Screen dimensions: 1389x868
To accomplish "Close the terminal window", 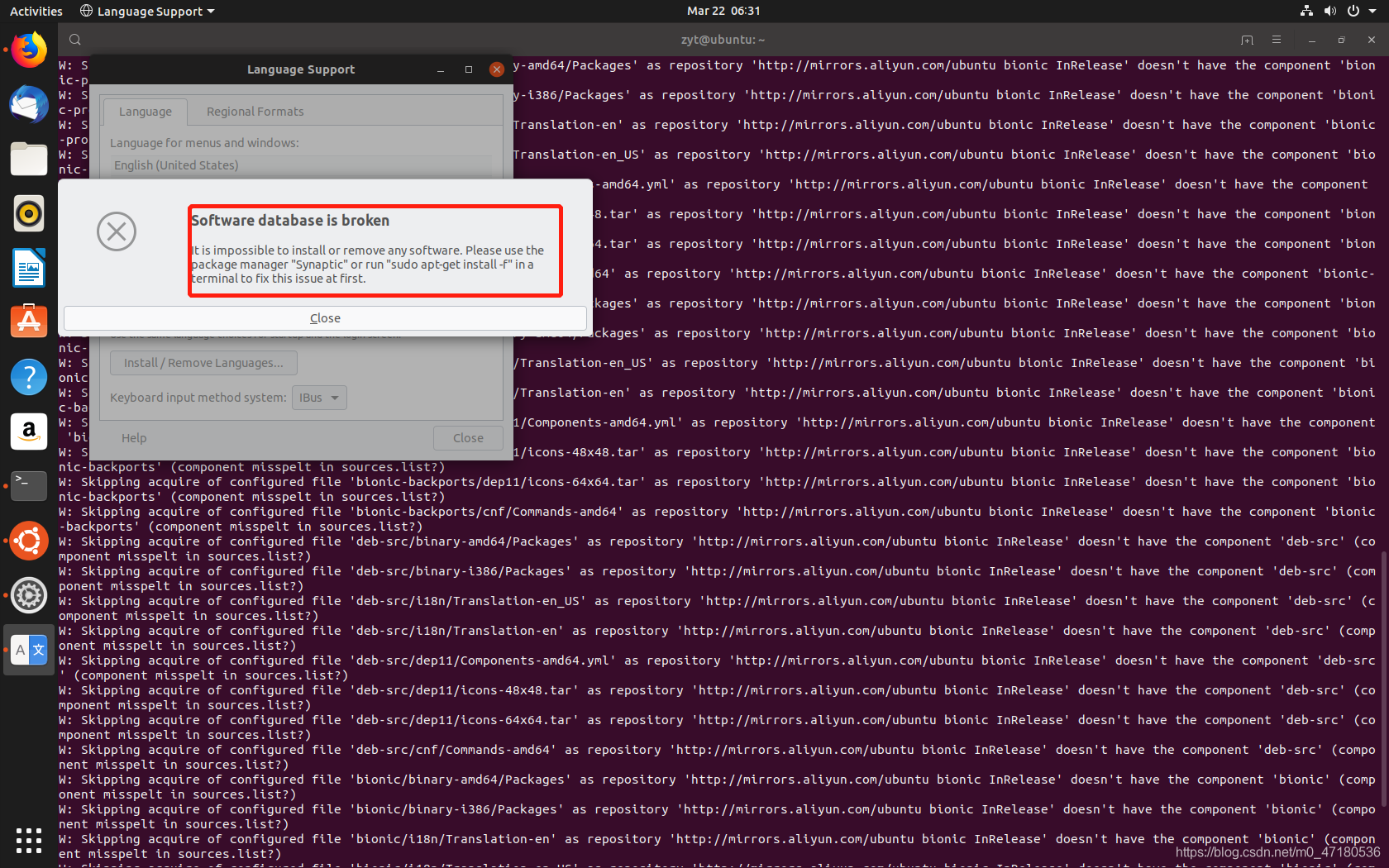I will pos(1372,40).
